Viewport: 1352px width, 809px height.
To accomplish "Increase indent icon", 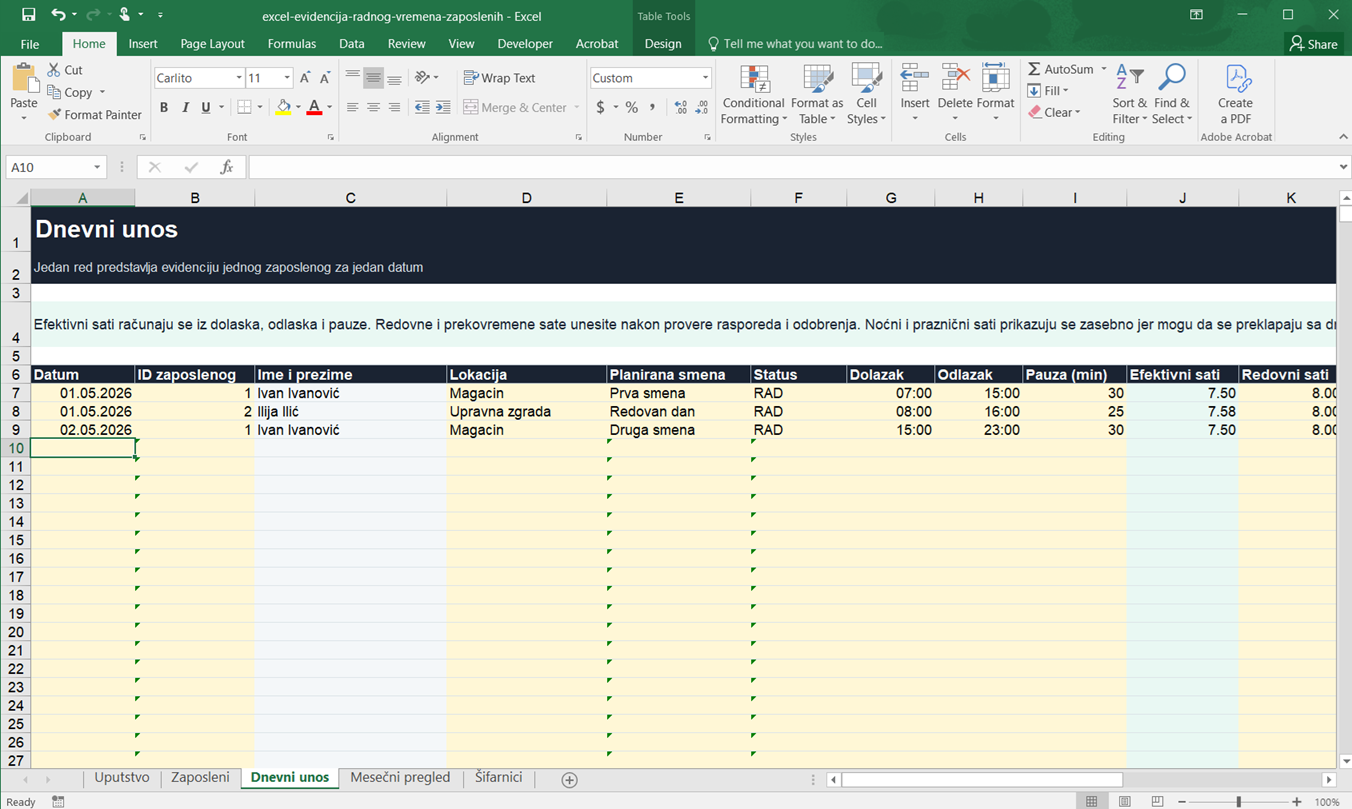I will (x=443, y=107).
